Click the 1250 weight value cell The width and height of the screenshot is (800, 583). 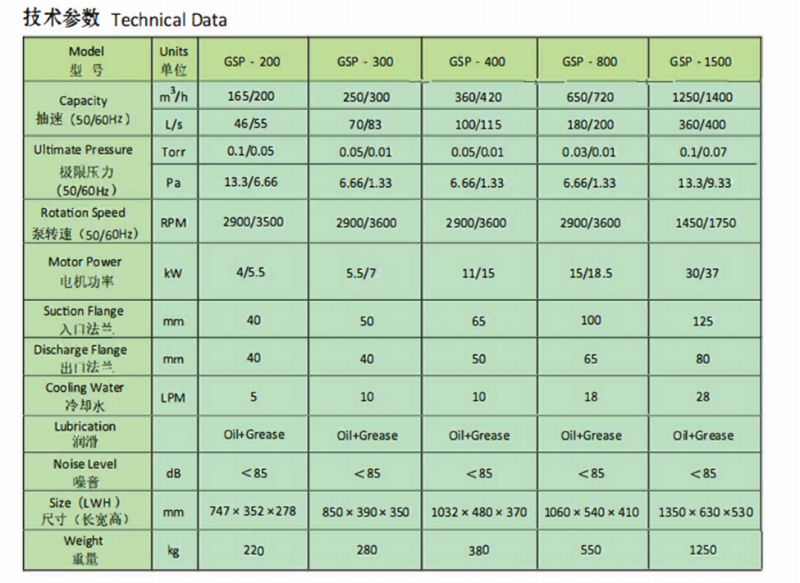point(705,550)
